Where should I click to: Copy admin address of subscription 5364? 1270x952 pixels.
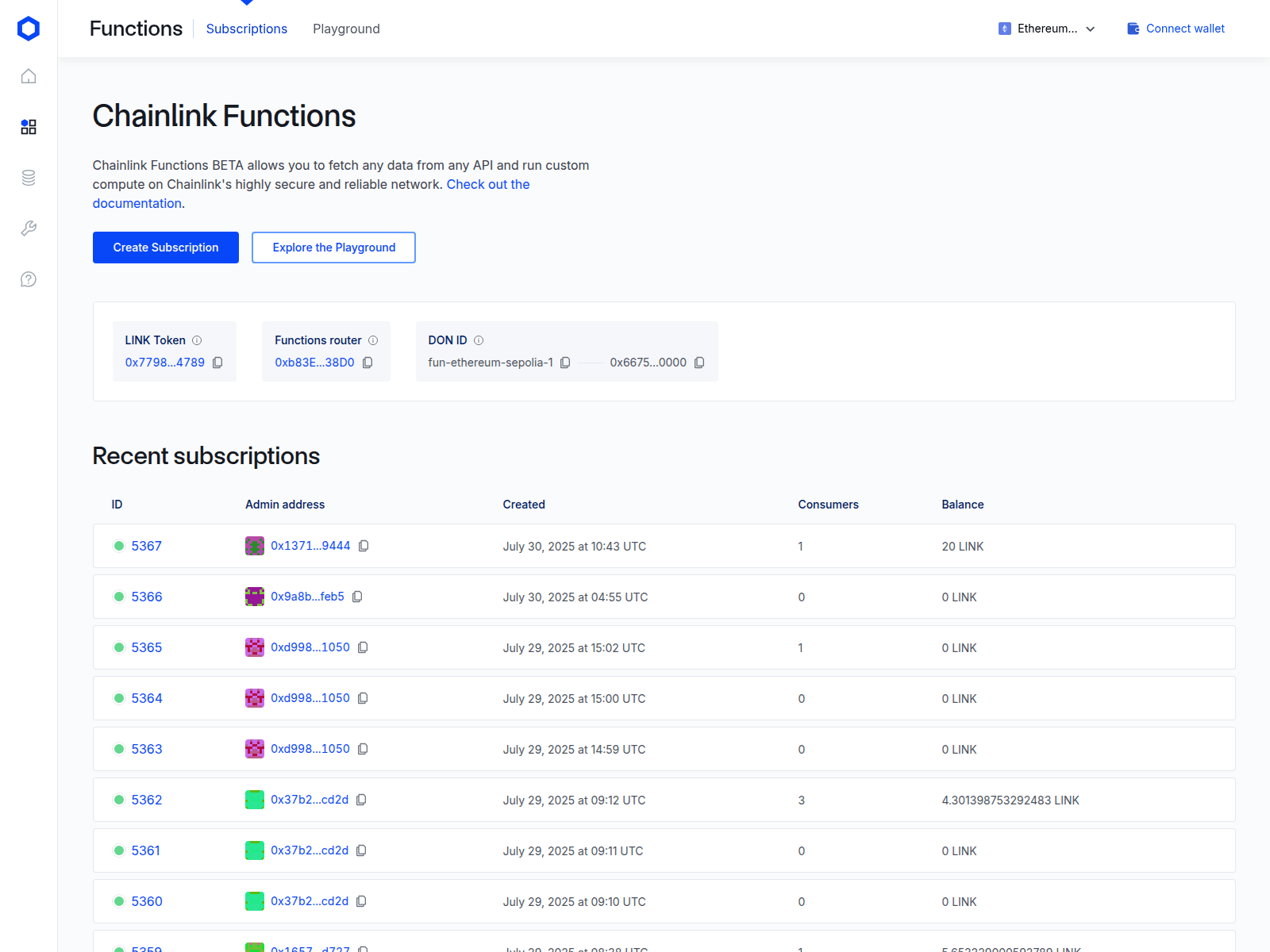[363, 698]
